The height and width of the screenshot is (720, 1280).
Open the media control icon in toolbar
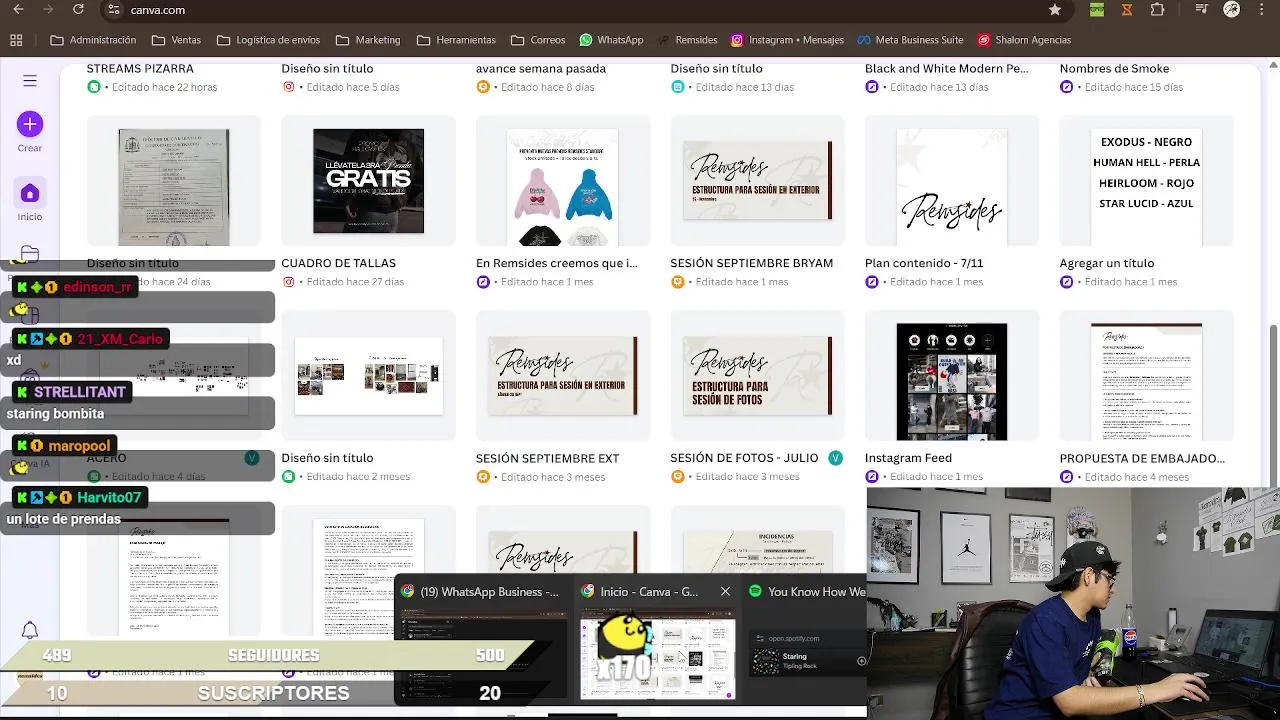(x=1200, y=10)
